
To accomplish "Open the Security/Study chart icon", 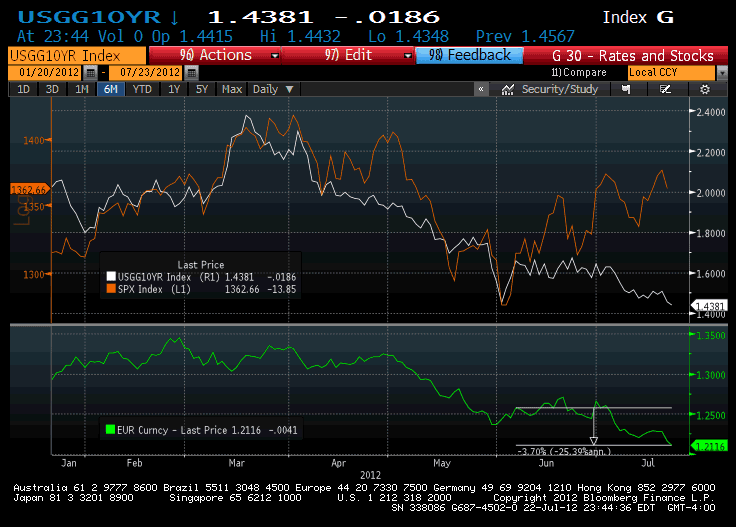I will pos(507,89).
